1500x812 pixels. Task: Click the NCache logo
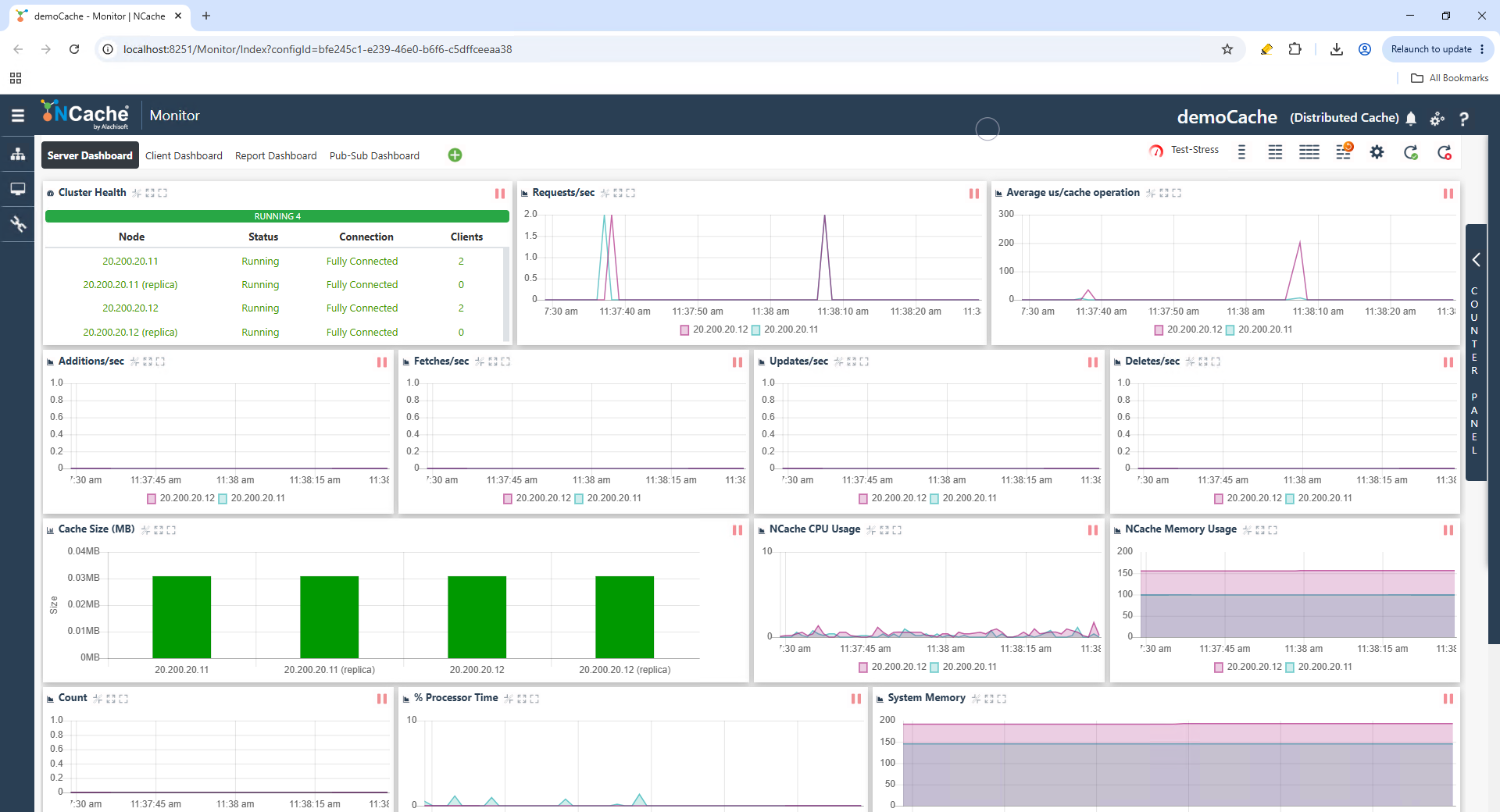(x=85, y=115)
